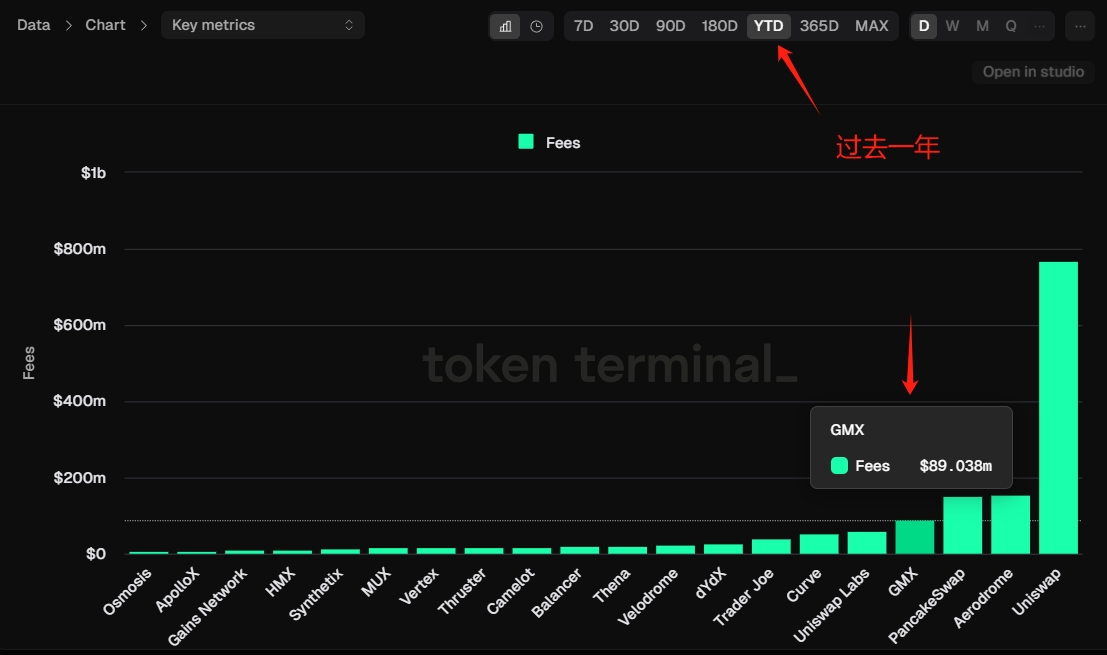Viewport: 1107px width, 655px height.
Task: Switch the range to 365D
Action: (x=819, y=26)
